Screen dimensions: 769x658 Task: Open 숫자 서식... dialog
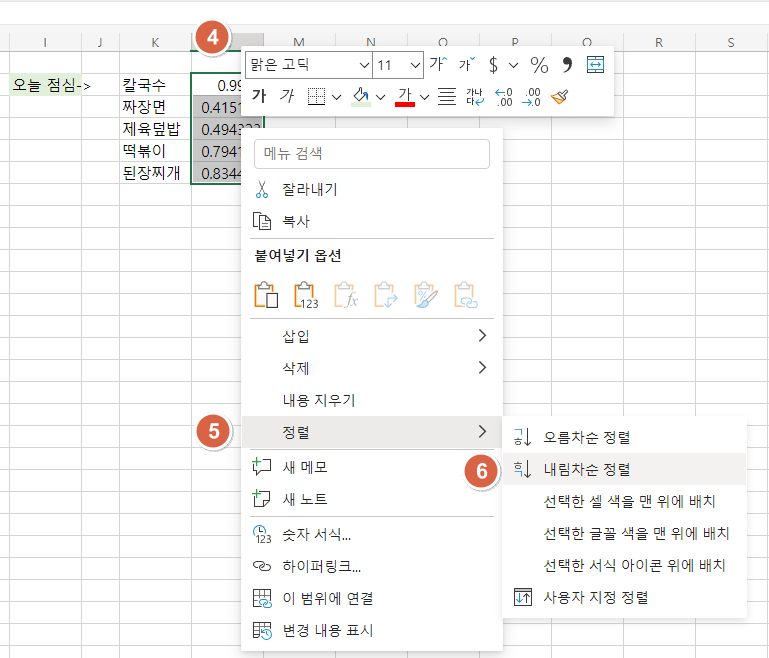[372, 534]
